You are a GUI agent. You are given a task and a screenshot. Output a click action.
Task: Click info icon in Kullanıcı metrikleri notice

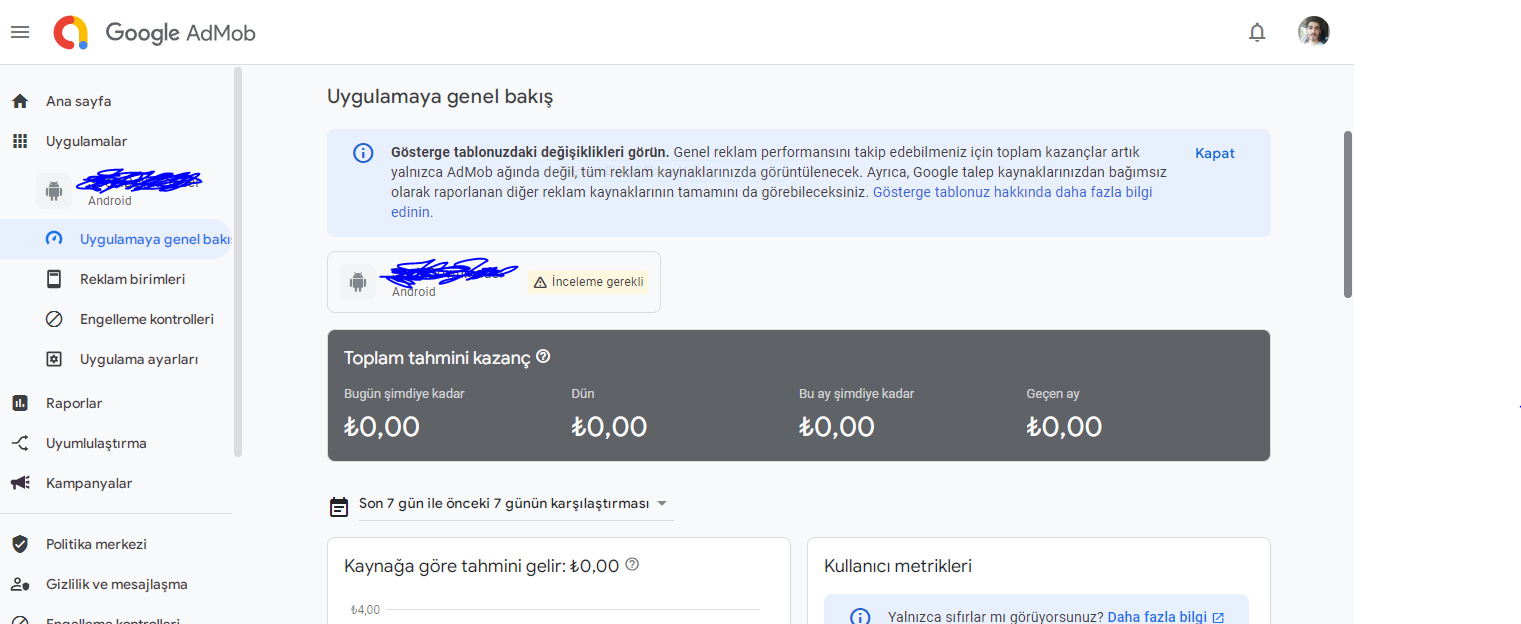click(860, 617)
